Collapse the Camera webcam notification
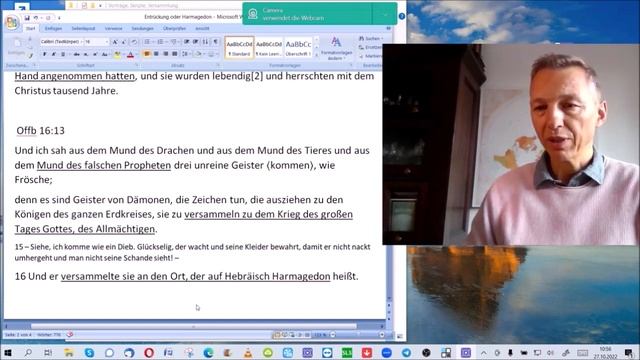Image resolution: width=640 pixels, height=360 pixels. point(385,14)
